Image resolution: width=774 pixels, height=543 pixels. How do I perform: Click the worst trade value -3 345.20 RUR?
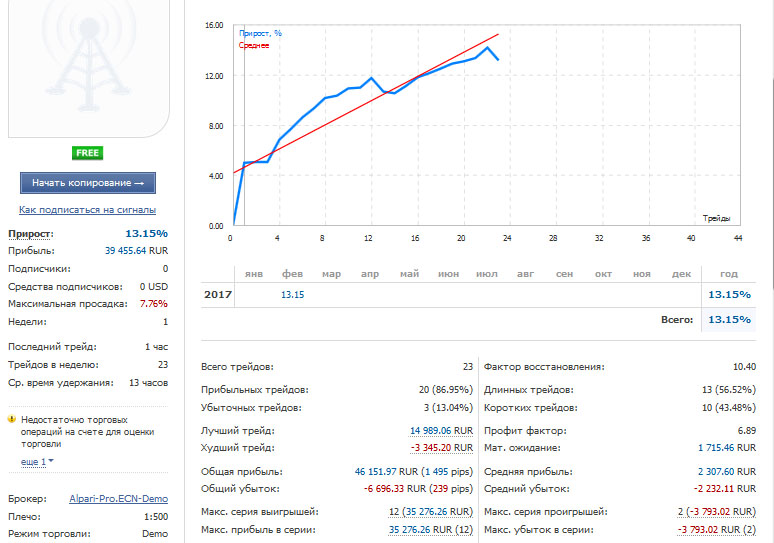(x=441, y=448)
